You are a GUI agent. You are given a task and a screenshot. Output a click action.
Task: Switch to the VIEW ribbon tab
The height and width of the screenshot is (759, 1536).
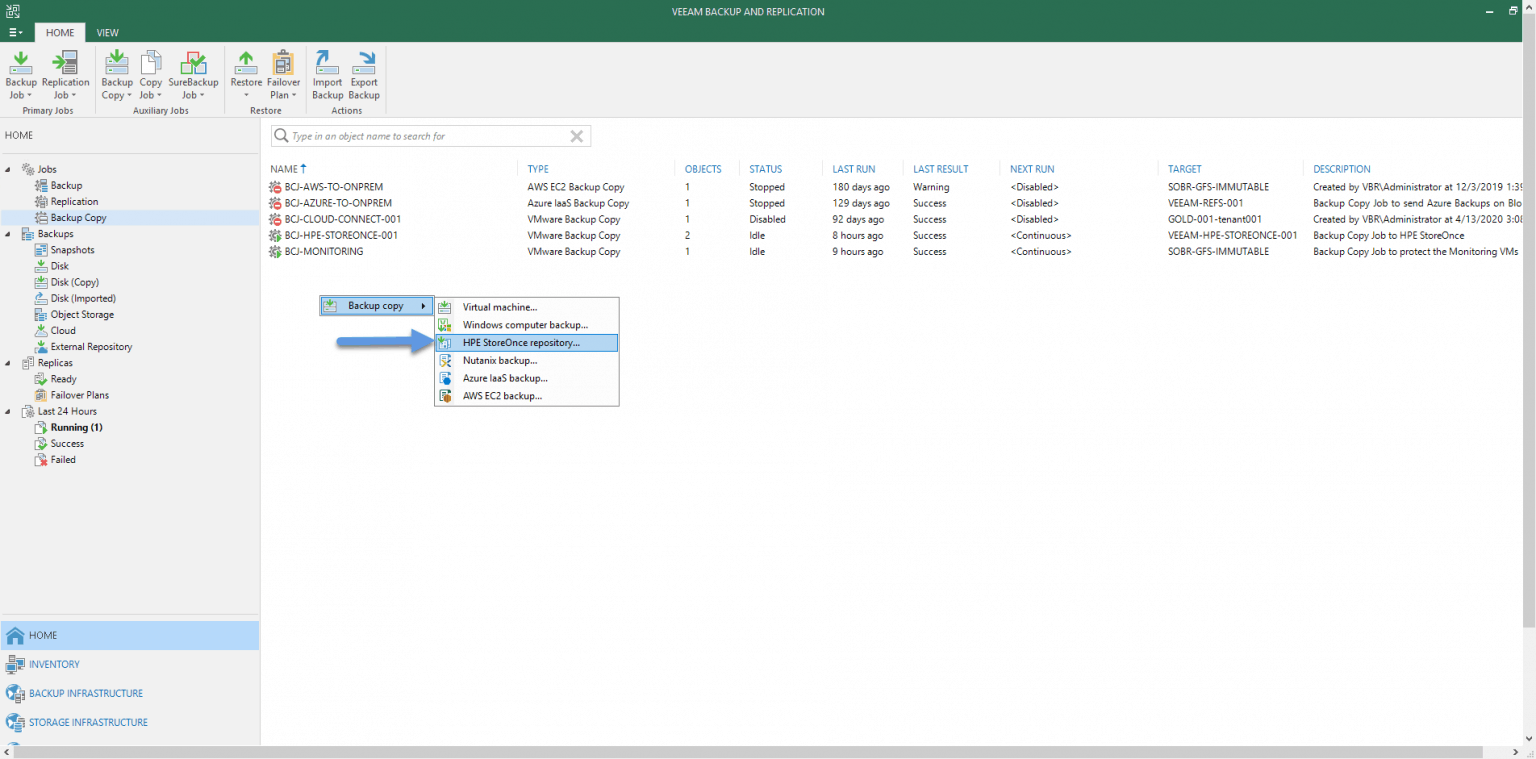107,32
